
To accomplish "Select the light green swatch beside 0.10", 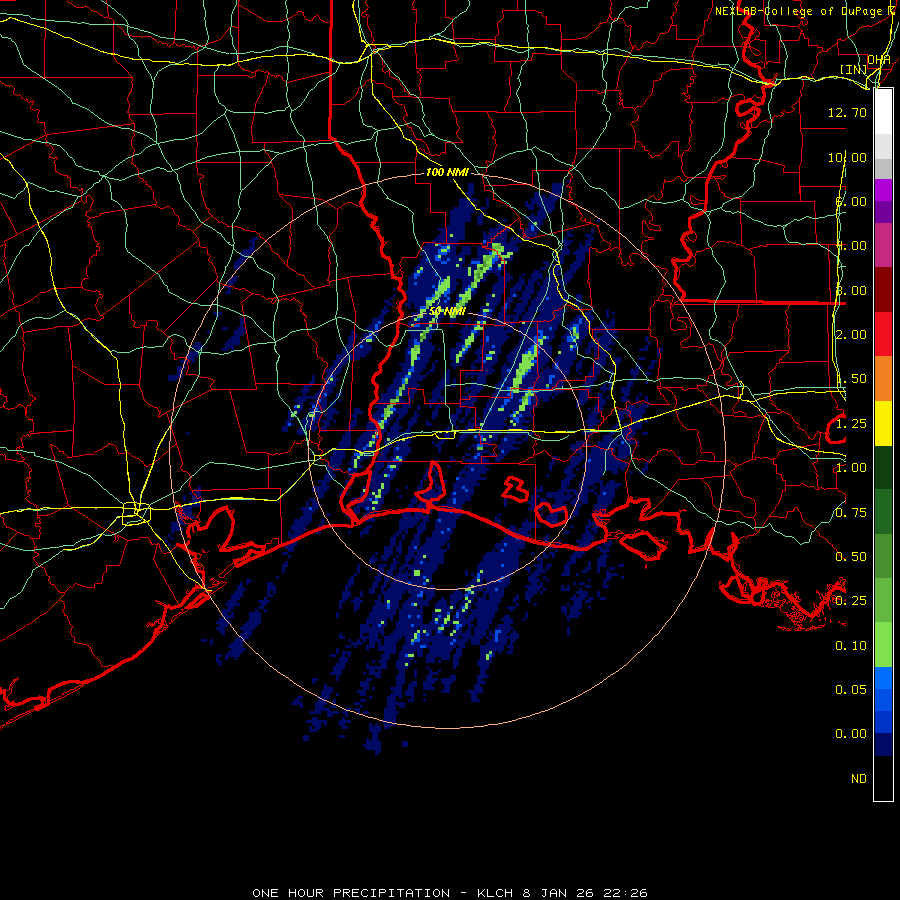I will [x=883, y=645].
